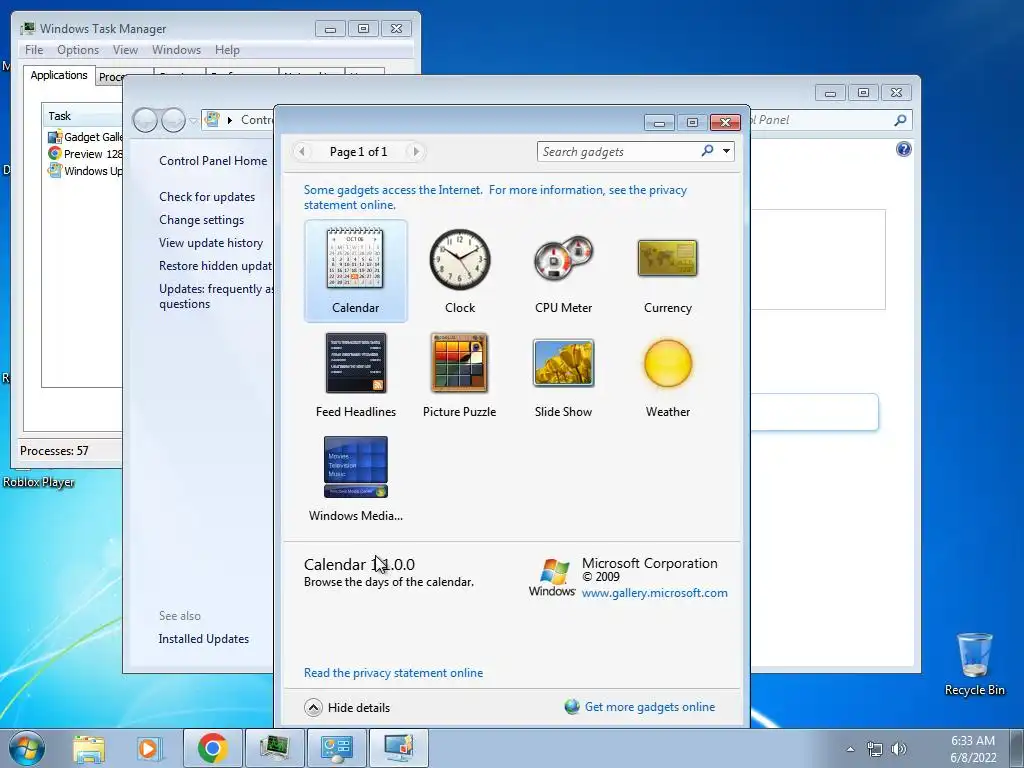1024x768 pixels.
Task: Click the Back button in Control Panel
Action: point(145,120)
